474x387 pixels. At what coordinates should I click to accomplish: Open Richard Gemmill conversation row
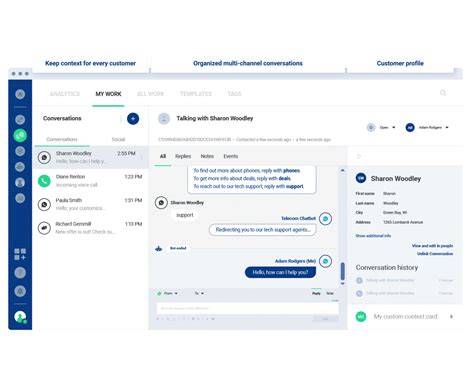[91, 228]
